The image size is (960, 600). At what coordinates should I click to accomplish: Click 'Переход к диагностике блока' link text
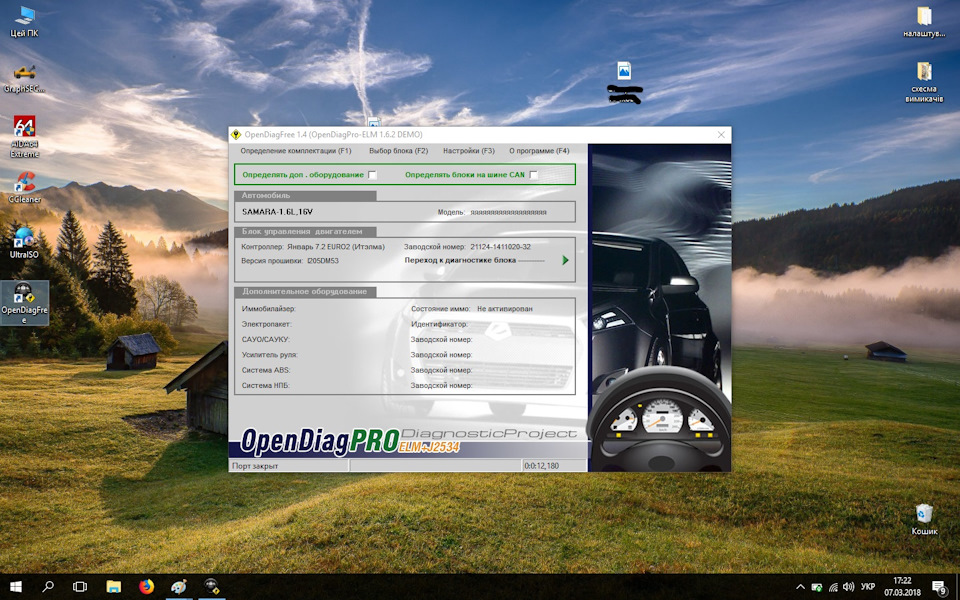click(x=460, y=260)
